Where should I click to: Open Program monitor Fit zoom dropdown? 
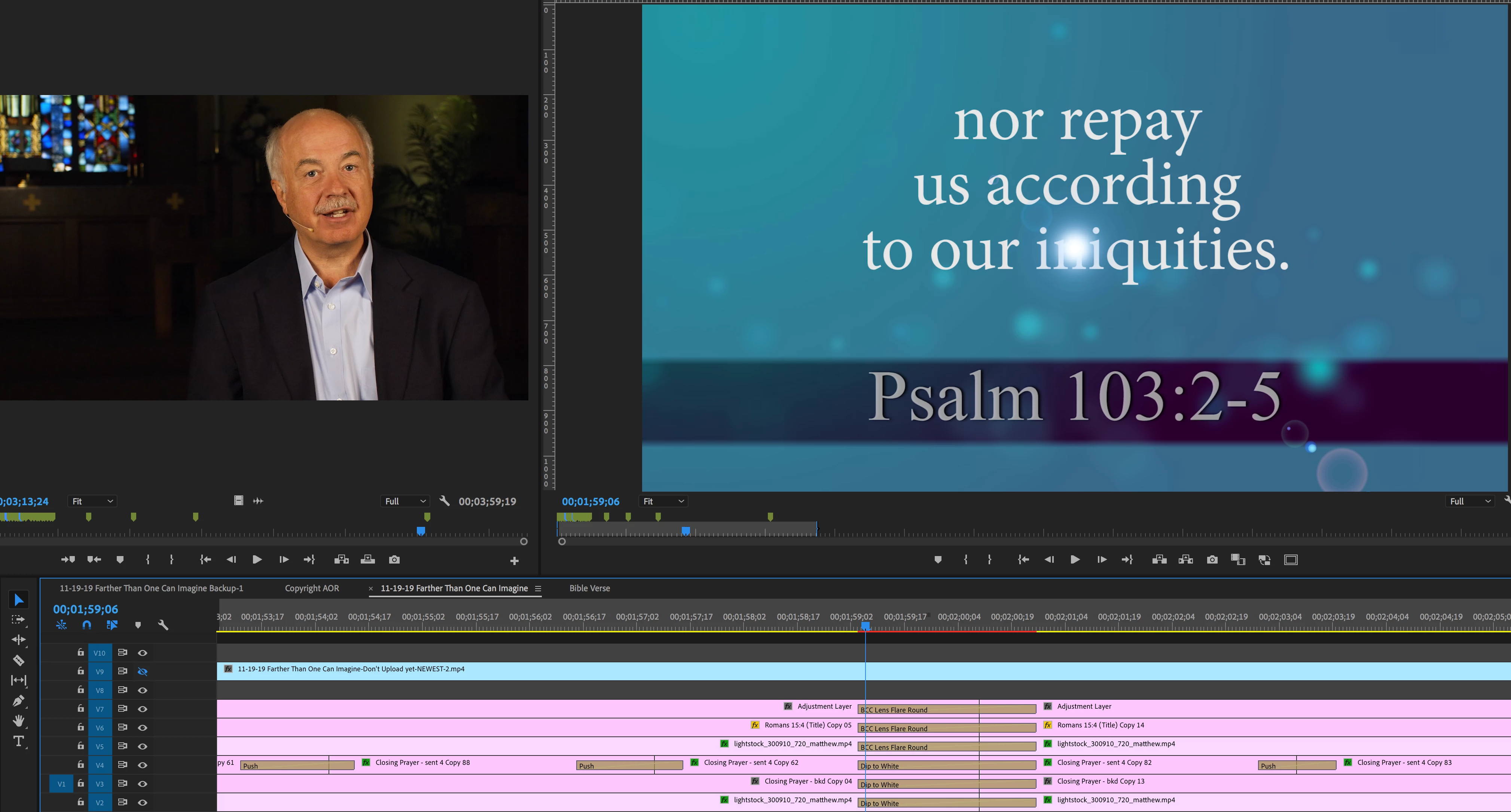coord(663,501)
